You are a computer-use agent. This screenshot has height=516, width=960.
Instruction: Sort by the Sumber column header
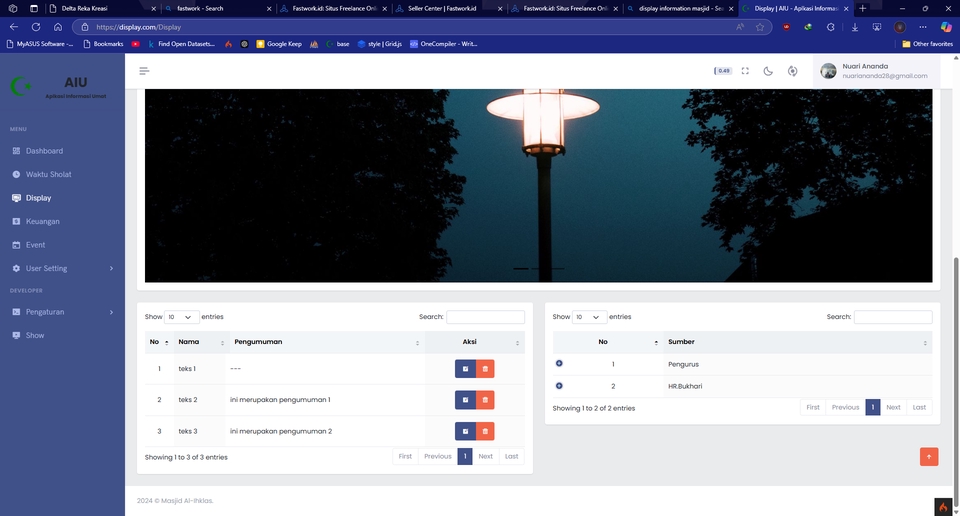pyautogui.click(x=797, y=342)
